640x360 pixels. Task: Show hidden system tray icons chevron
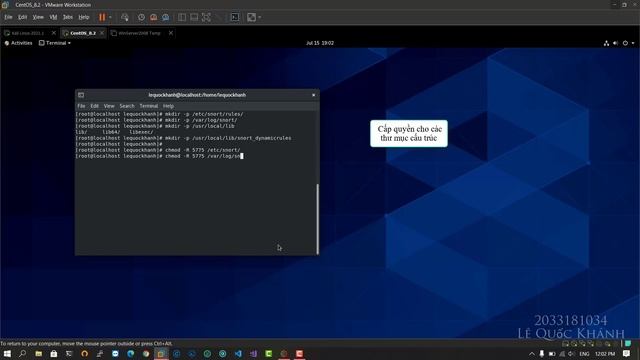[x=531, y=354]
